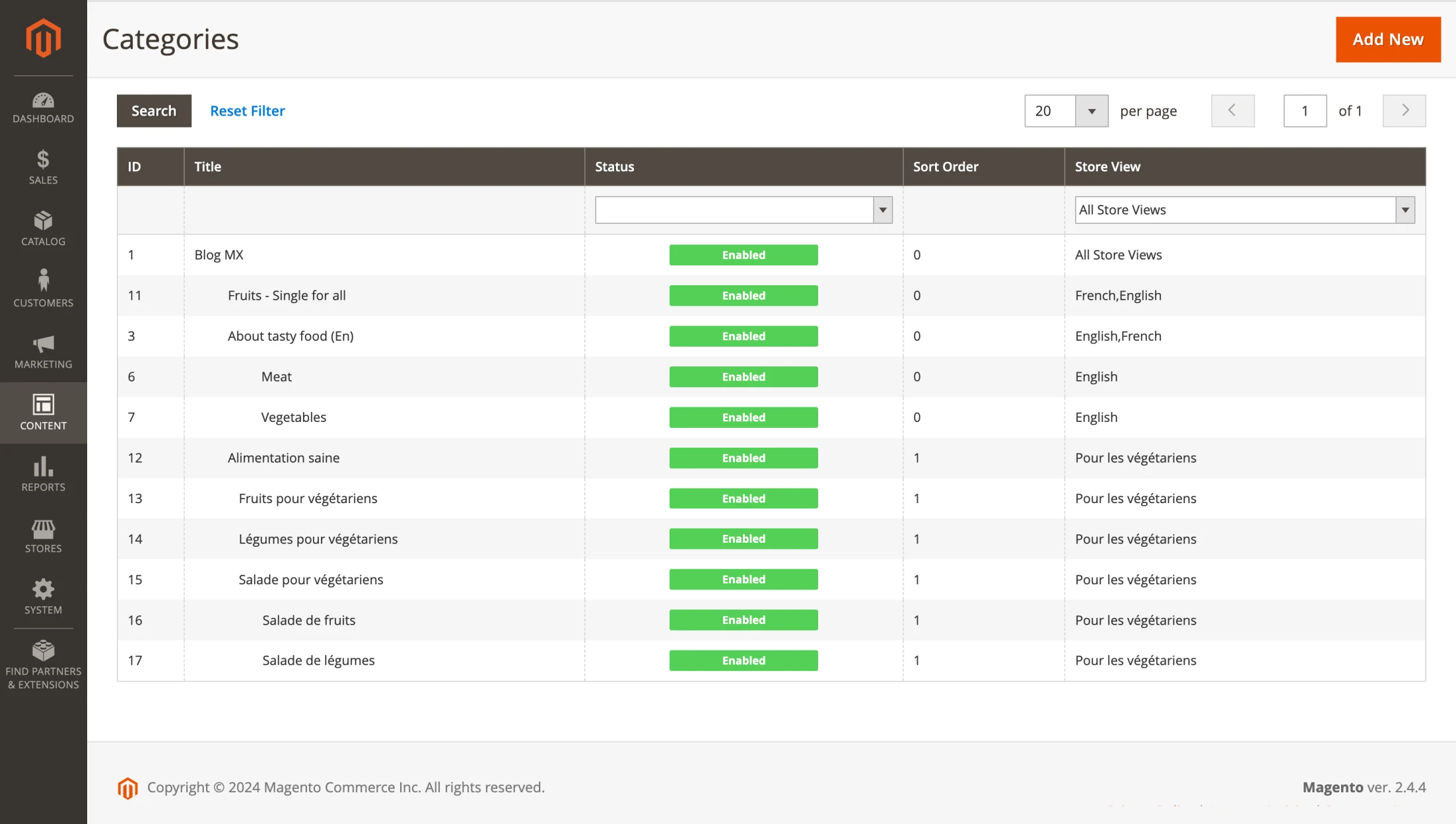Click the Add New button
Viewport: 1456px width, 824px height.
pyautogui.click(x=1387, y=40)
